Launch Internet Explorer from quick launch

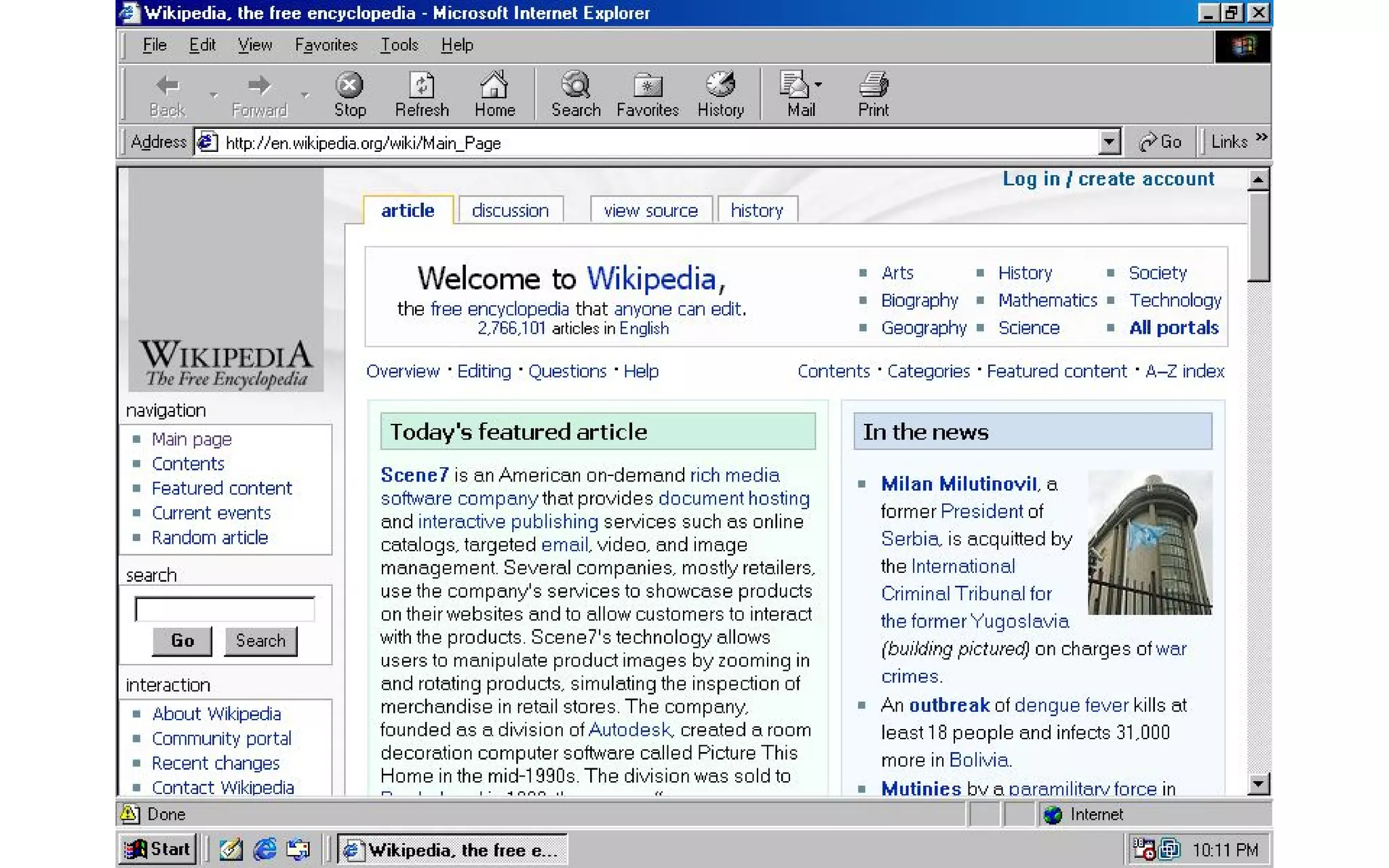(x=265, y=849)
